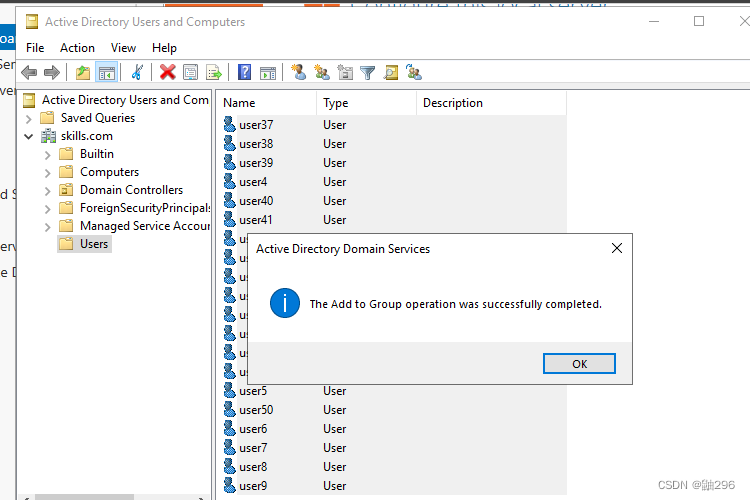Open filter options funnel icon

coord(368,72)
